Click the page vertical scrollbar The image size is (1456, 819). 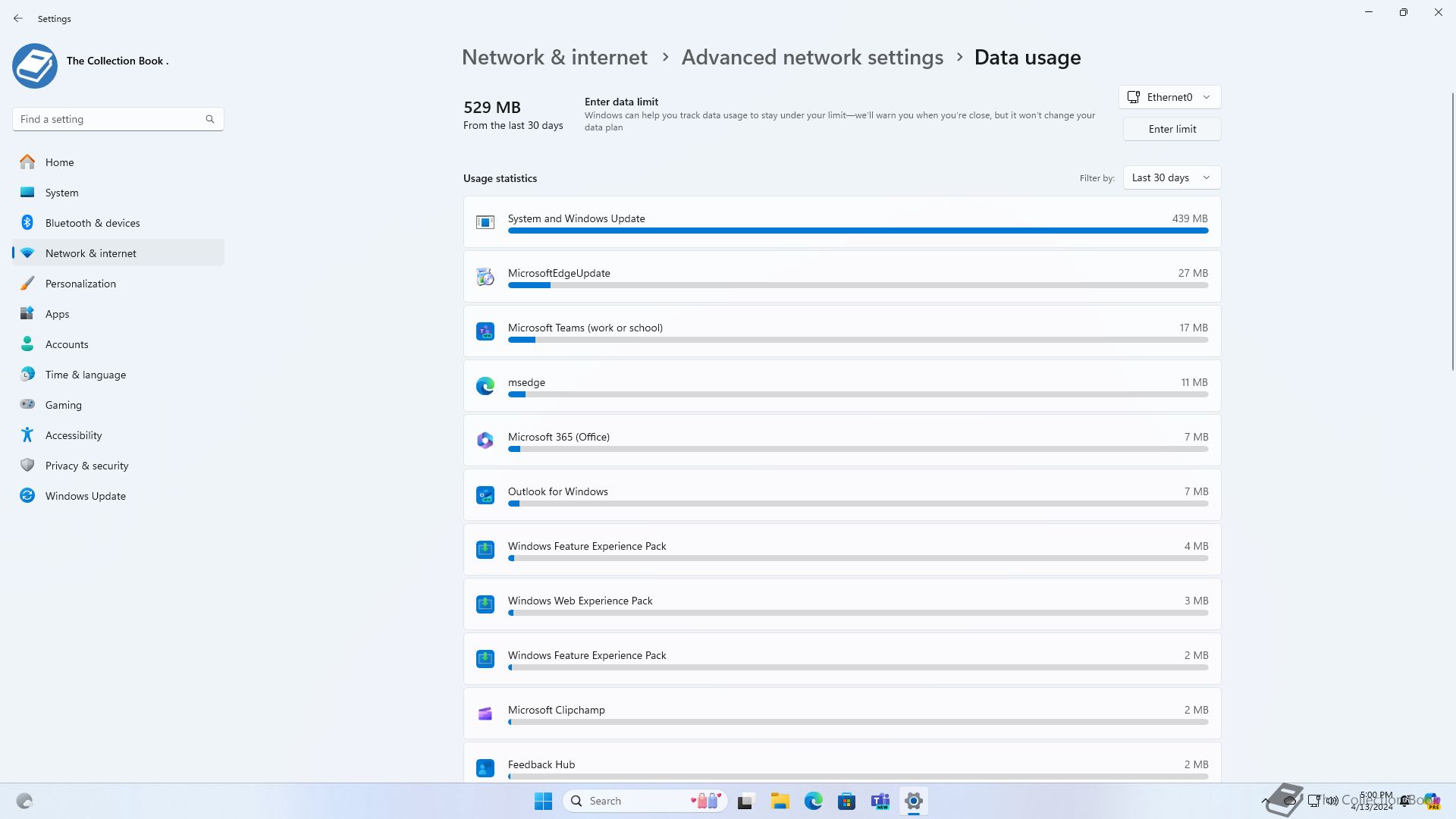point(1452,231)
